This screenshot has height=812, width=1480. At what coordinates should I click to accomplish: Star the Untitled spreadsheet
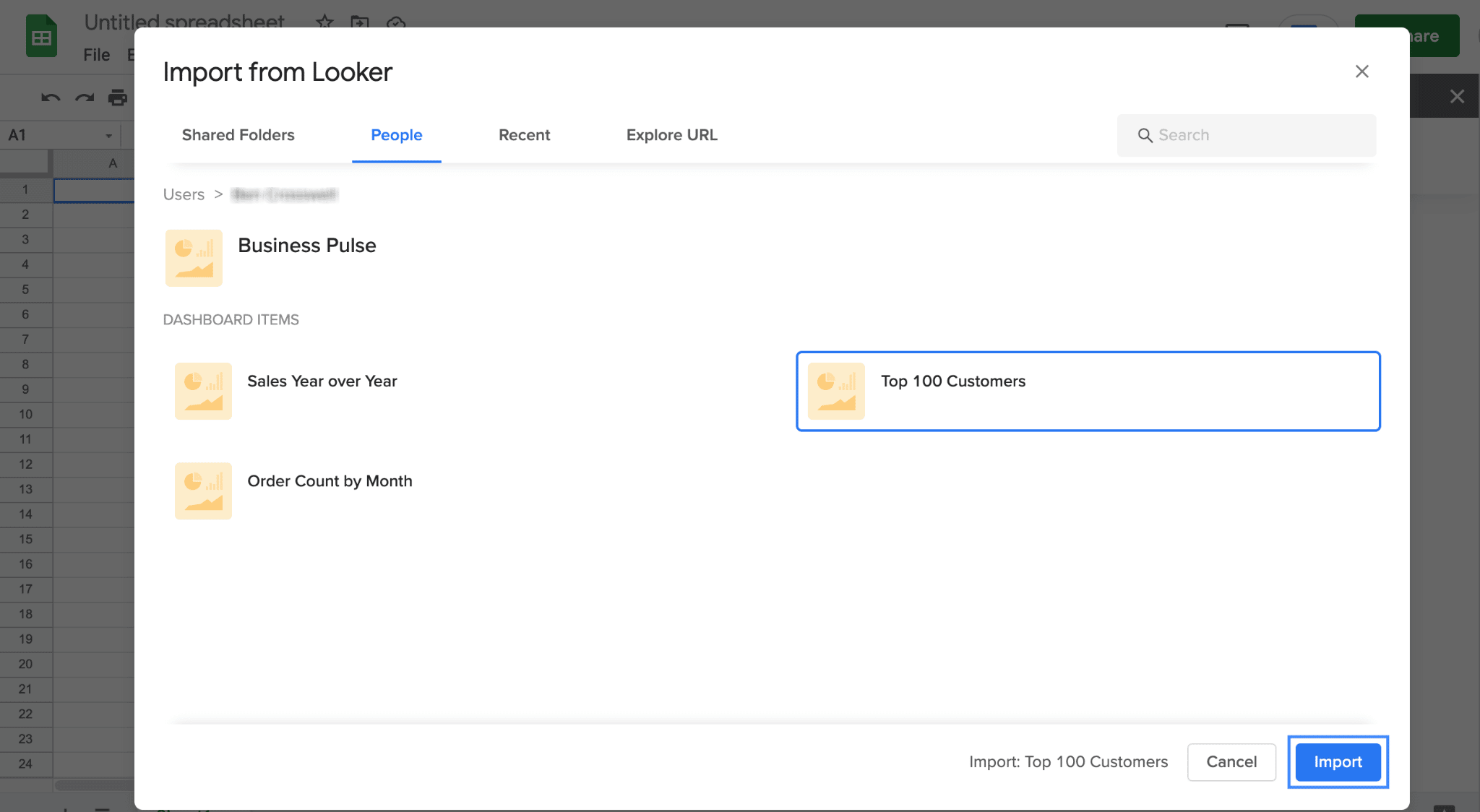[x=324, y=22]
